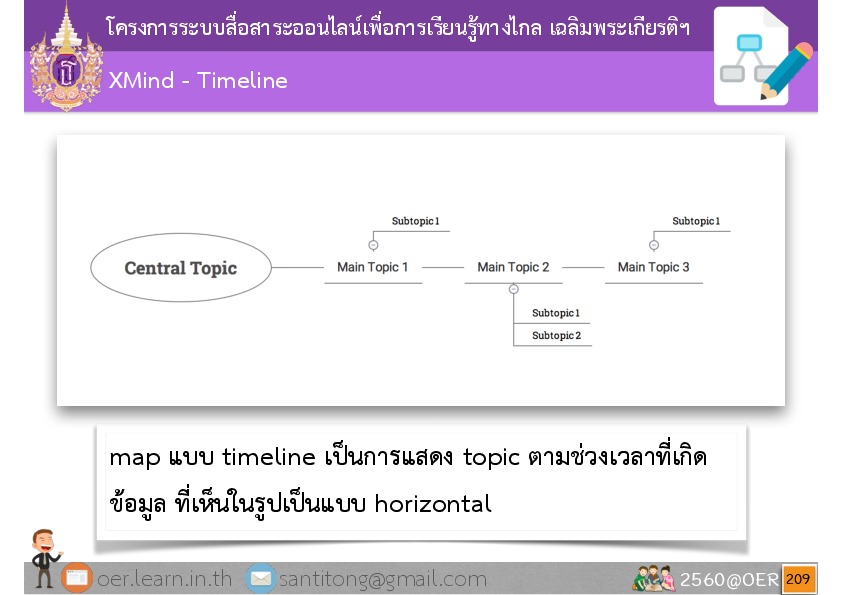This screenshot has width=842, height=595.
Task: Select Subtopic 2 under Main Topic 2
Action: click(x=556, y=336)
